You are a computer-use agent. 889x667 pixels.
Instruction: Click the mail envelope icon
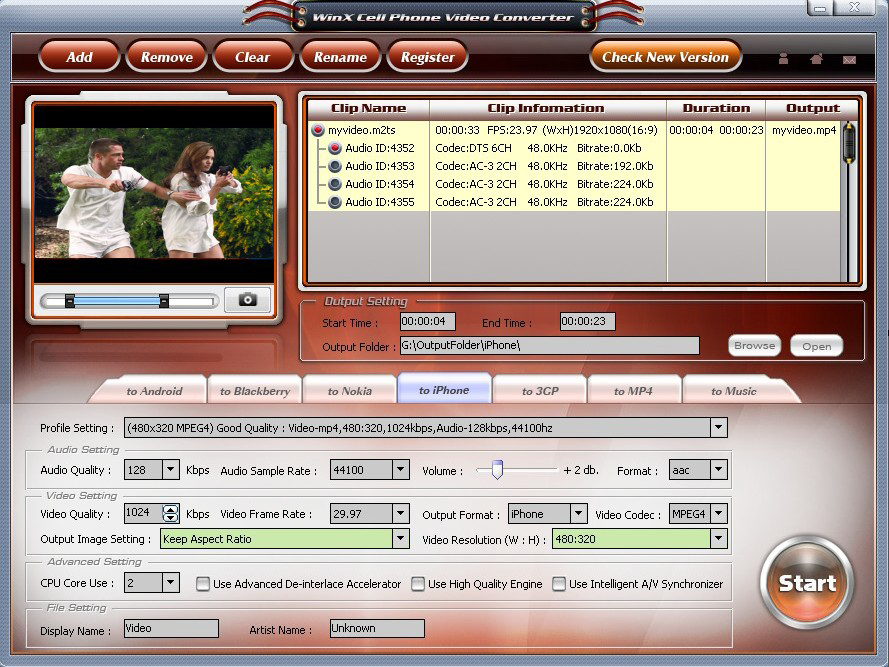point(849,60)
